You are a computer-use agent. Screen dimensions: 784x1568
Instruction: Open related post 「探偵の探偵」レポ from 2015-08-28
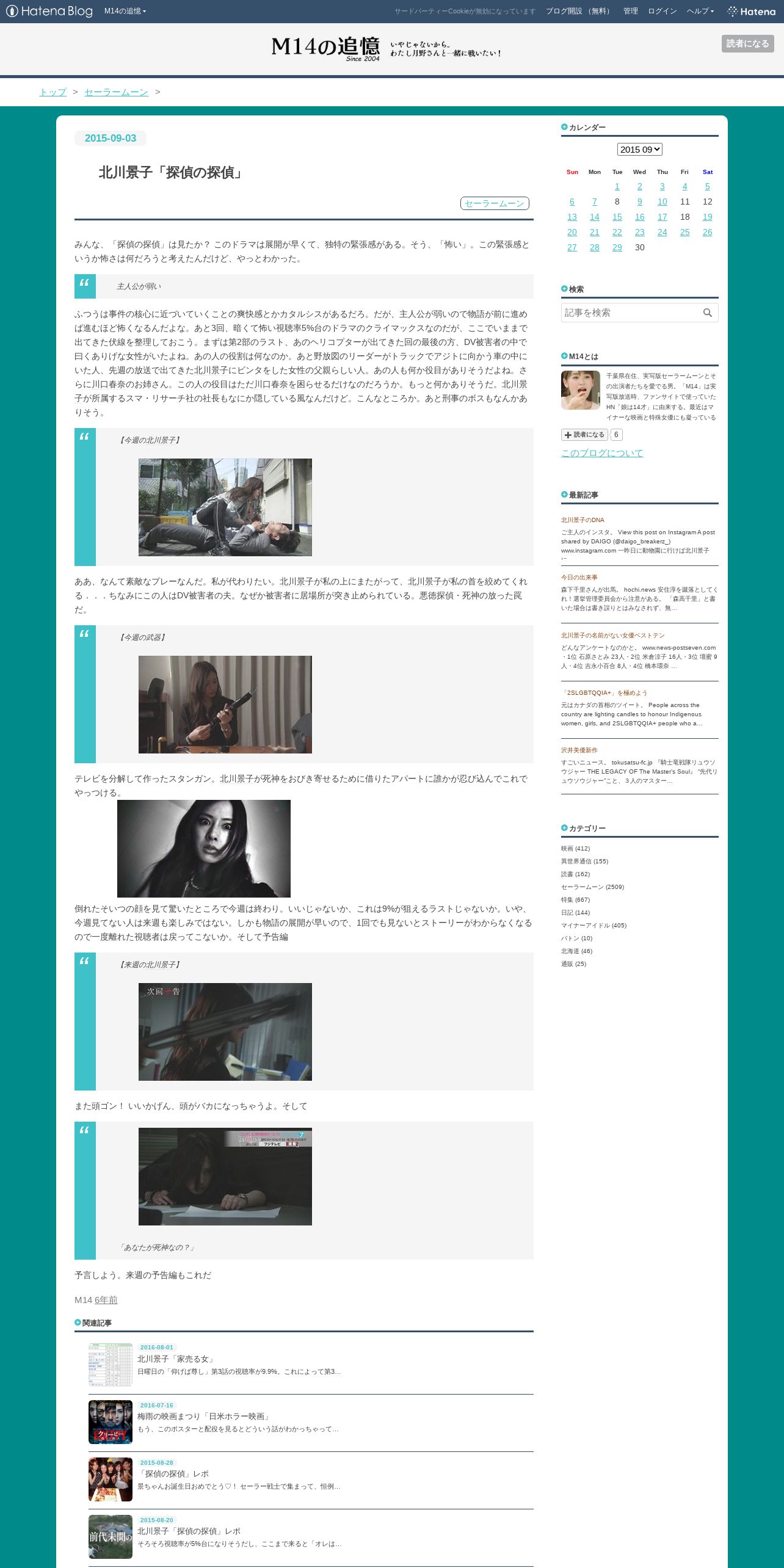(173, 1473)
